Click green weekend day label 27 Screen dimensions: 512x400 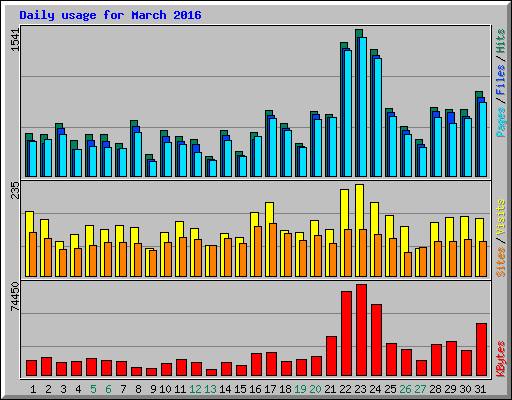[x=420, y=389]
